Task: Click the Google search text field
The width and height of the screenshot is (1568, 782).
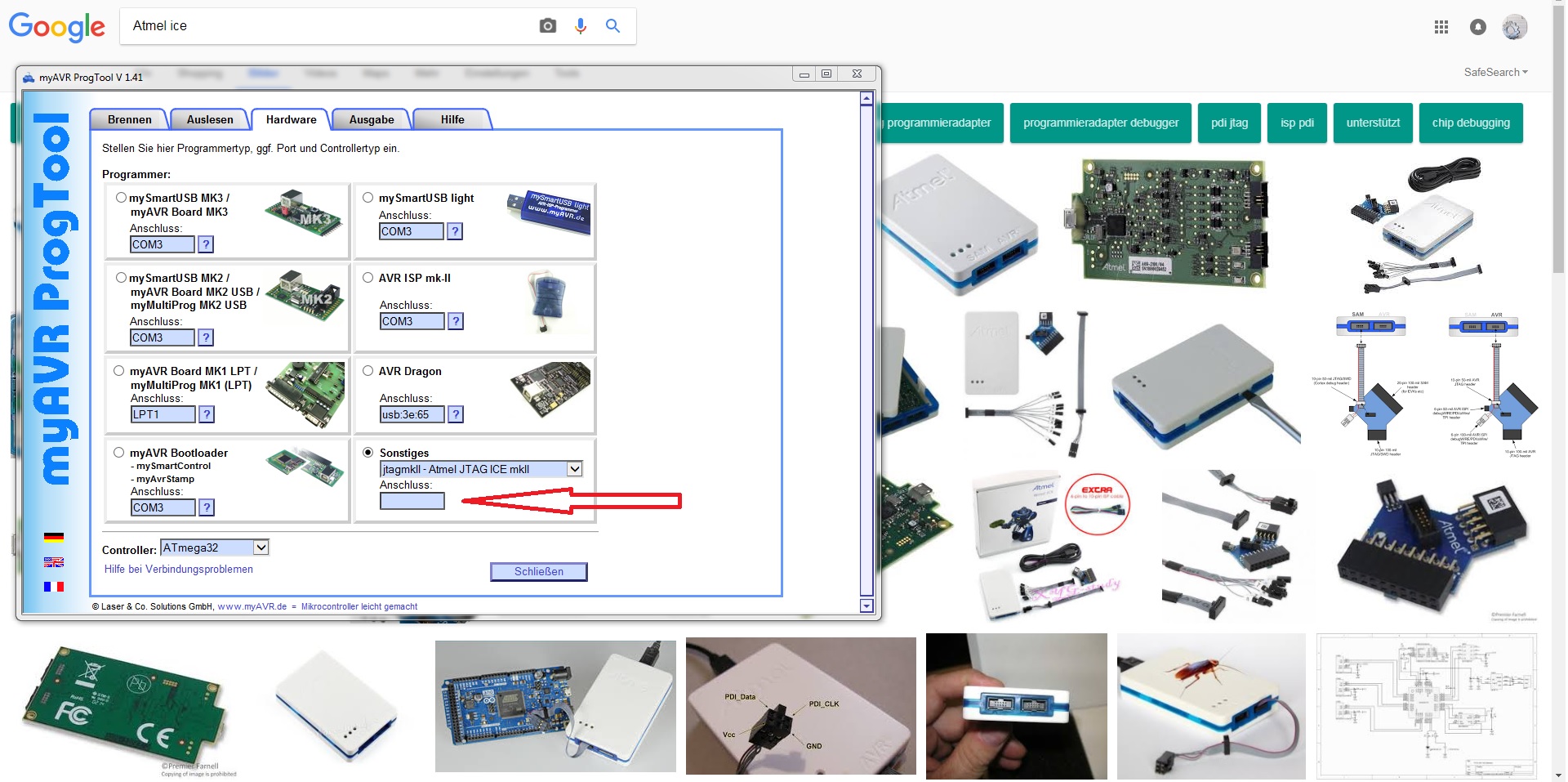Action: pos(327,26)
